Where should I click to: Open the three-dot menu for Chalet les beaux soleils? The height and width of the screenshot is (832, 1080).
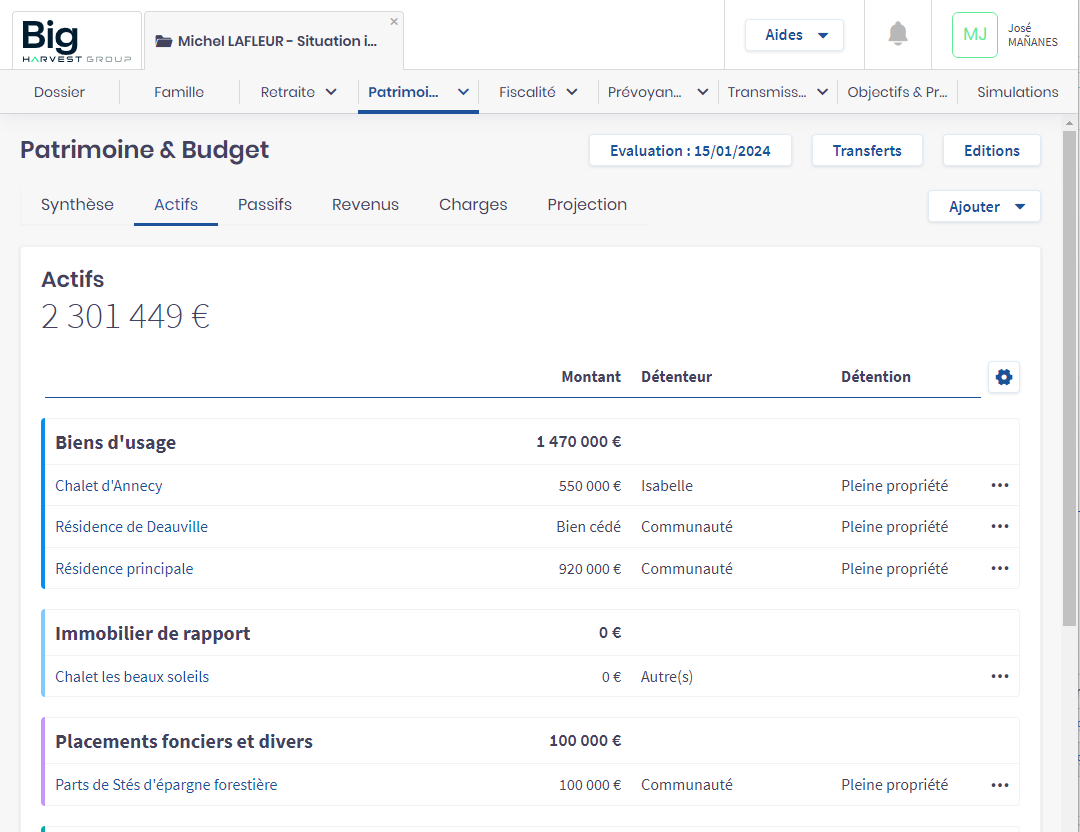(x=1000, y=677)
